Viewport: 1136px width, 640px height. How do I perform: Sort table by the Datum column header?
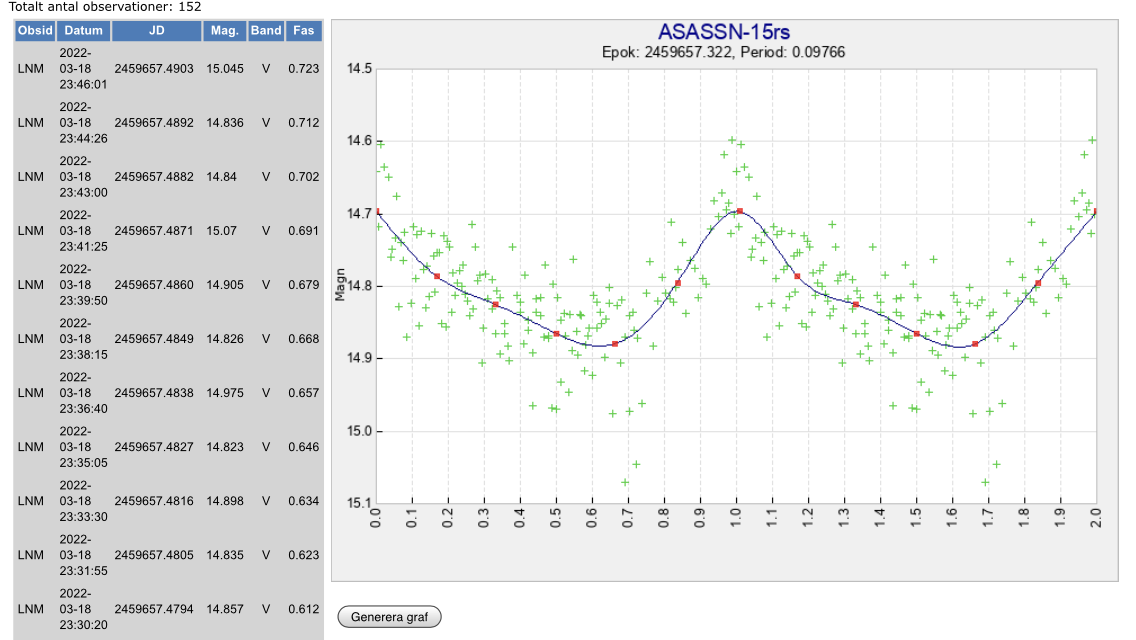[x=84, y=31]
